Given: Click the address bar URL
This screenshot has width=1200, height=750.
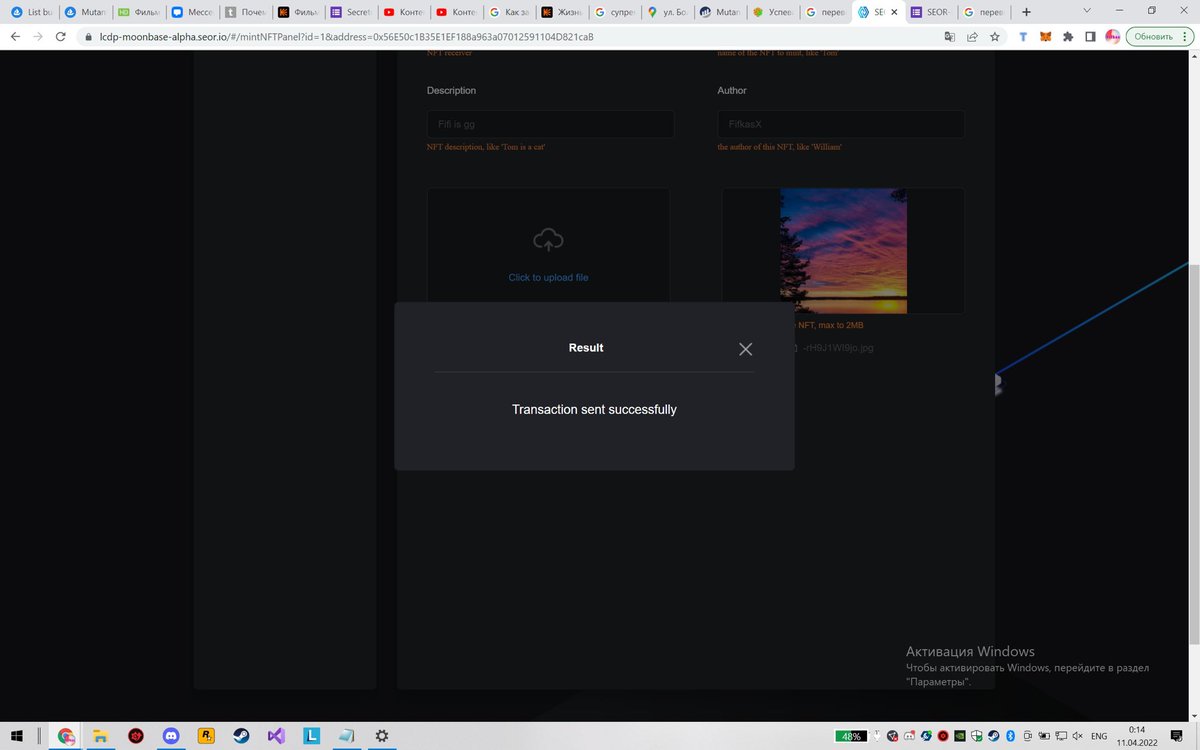Looking at the screenshot, I should pos(345,36).
